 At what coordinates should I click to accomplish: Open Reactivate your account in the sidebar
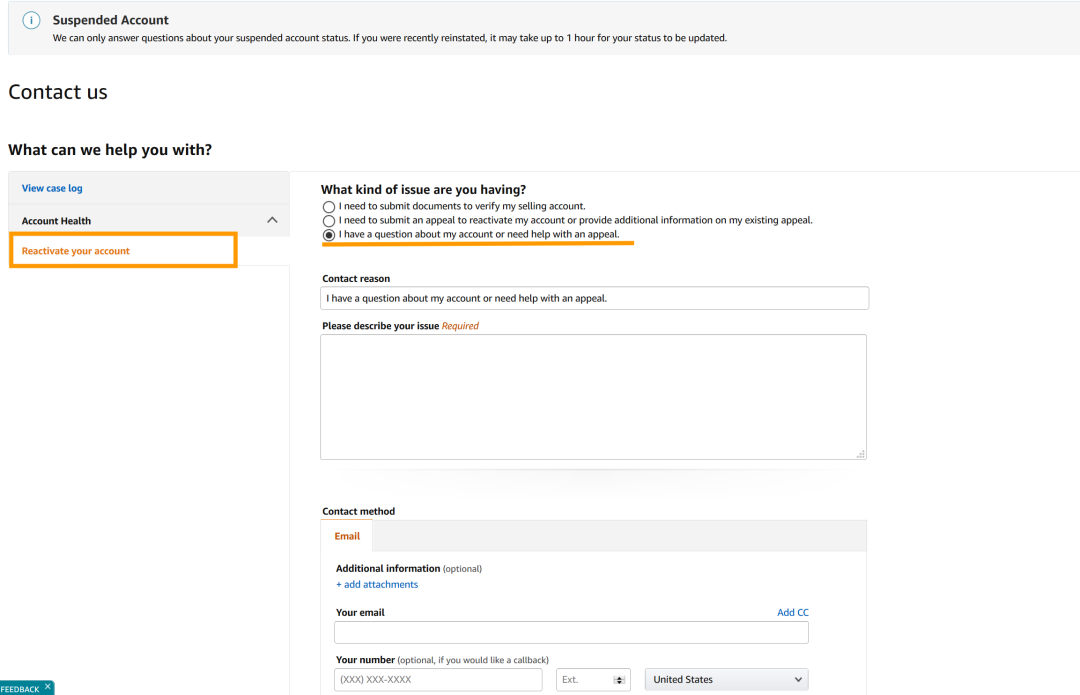[76, 251]
